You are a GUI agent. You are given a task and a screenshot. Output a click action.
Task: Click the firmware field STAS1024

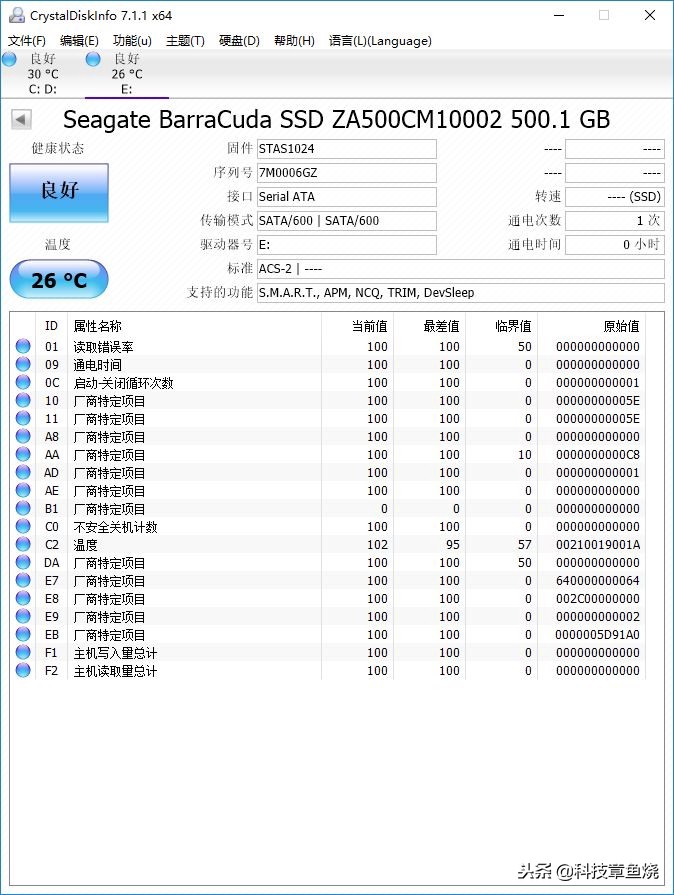(x=346, y=149)
